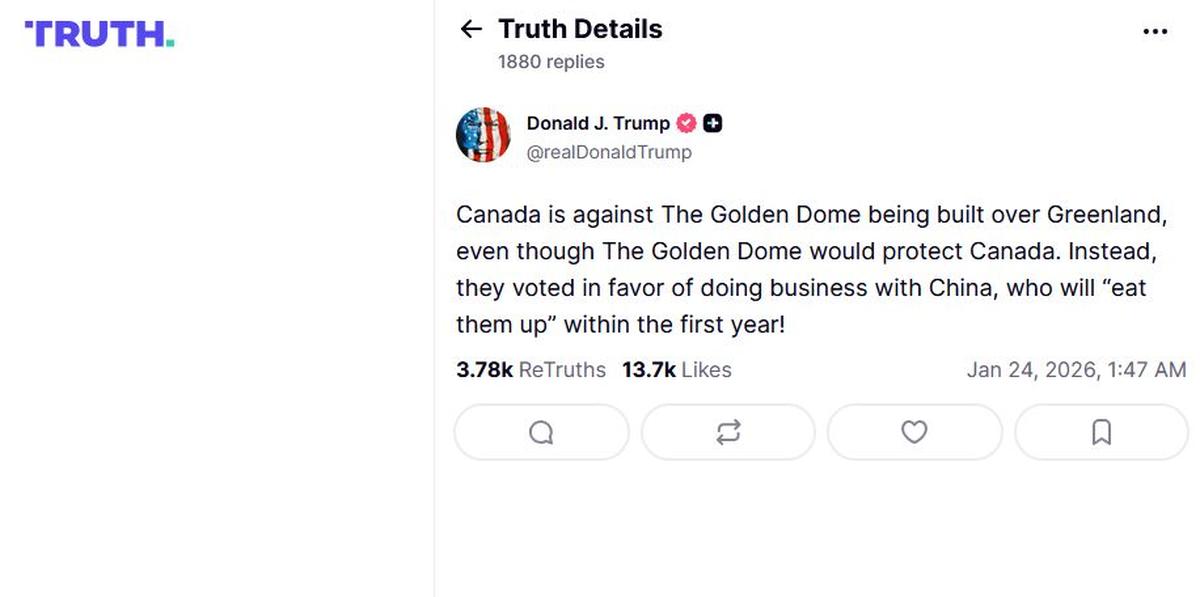Go back using the left arrow

[471, 30]
